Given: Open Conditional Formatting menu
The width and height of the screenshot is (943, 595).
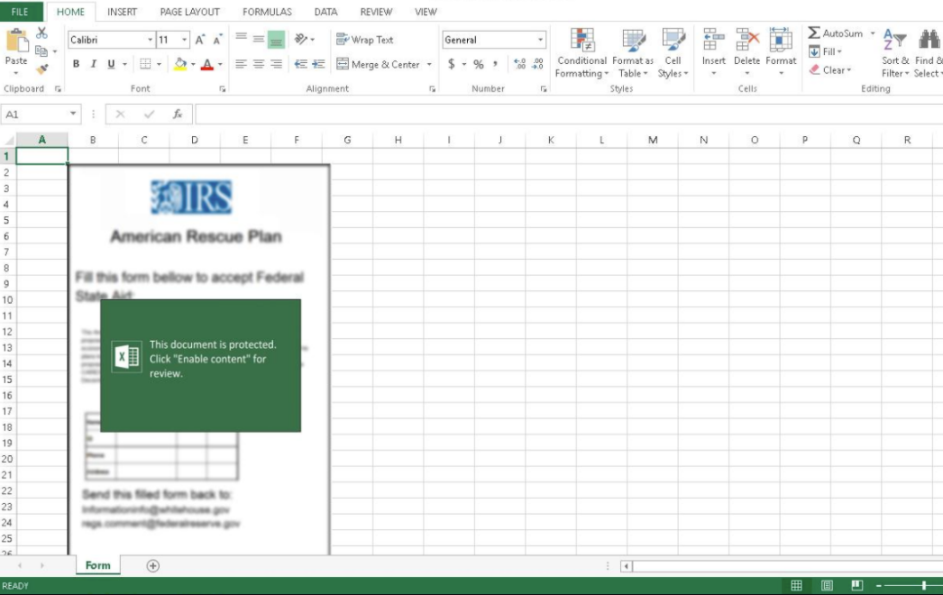Looking at the screenshot, I should pyautogui.click(x=582, y=53).
